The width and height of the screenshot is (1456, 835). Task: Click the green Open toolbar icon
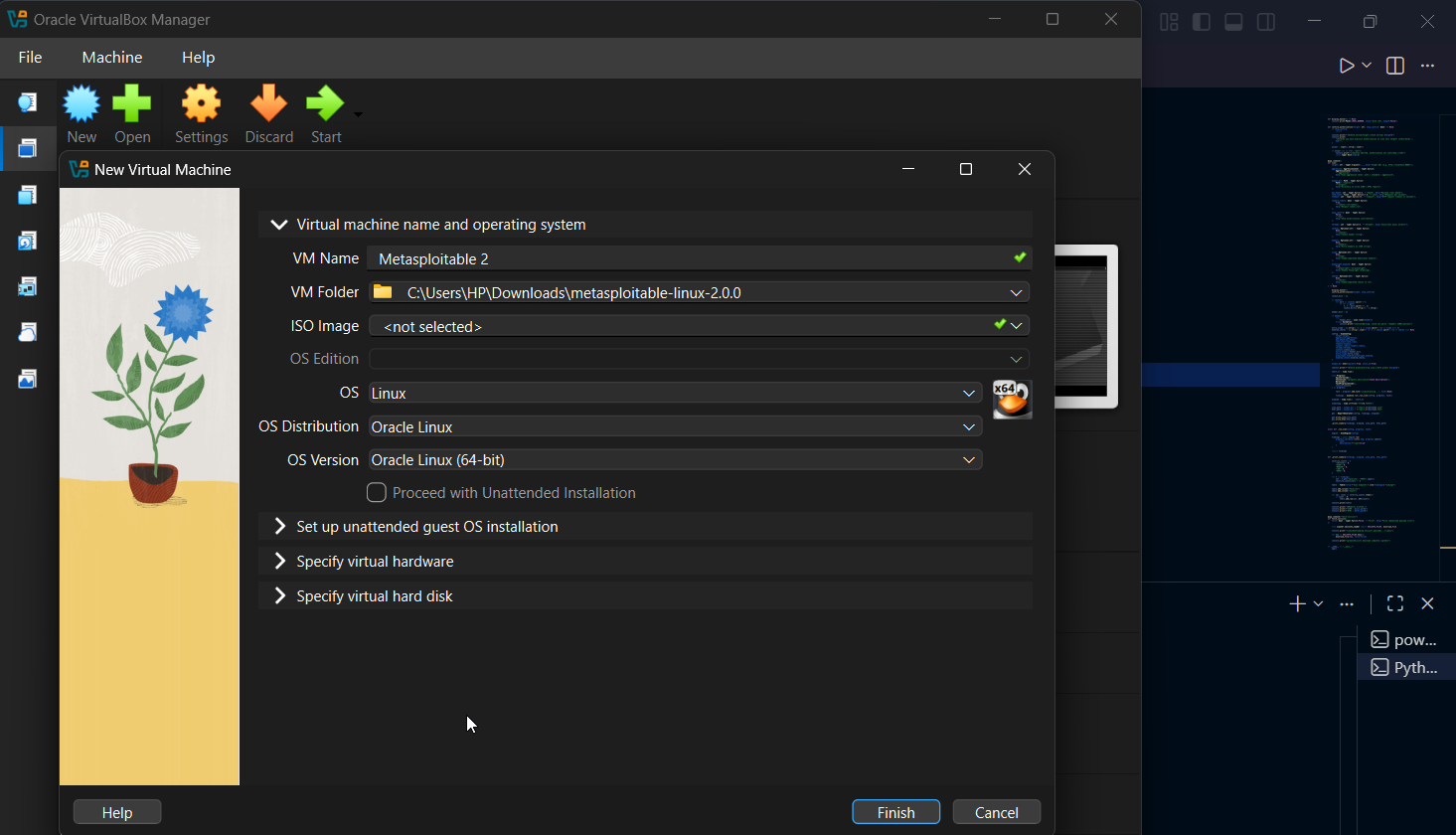[132, 104]
